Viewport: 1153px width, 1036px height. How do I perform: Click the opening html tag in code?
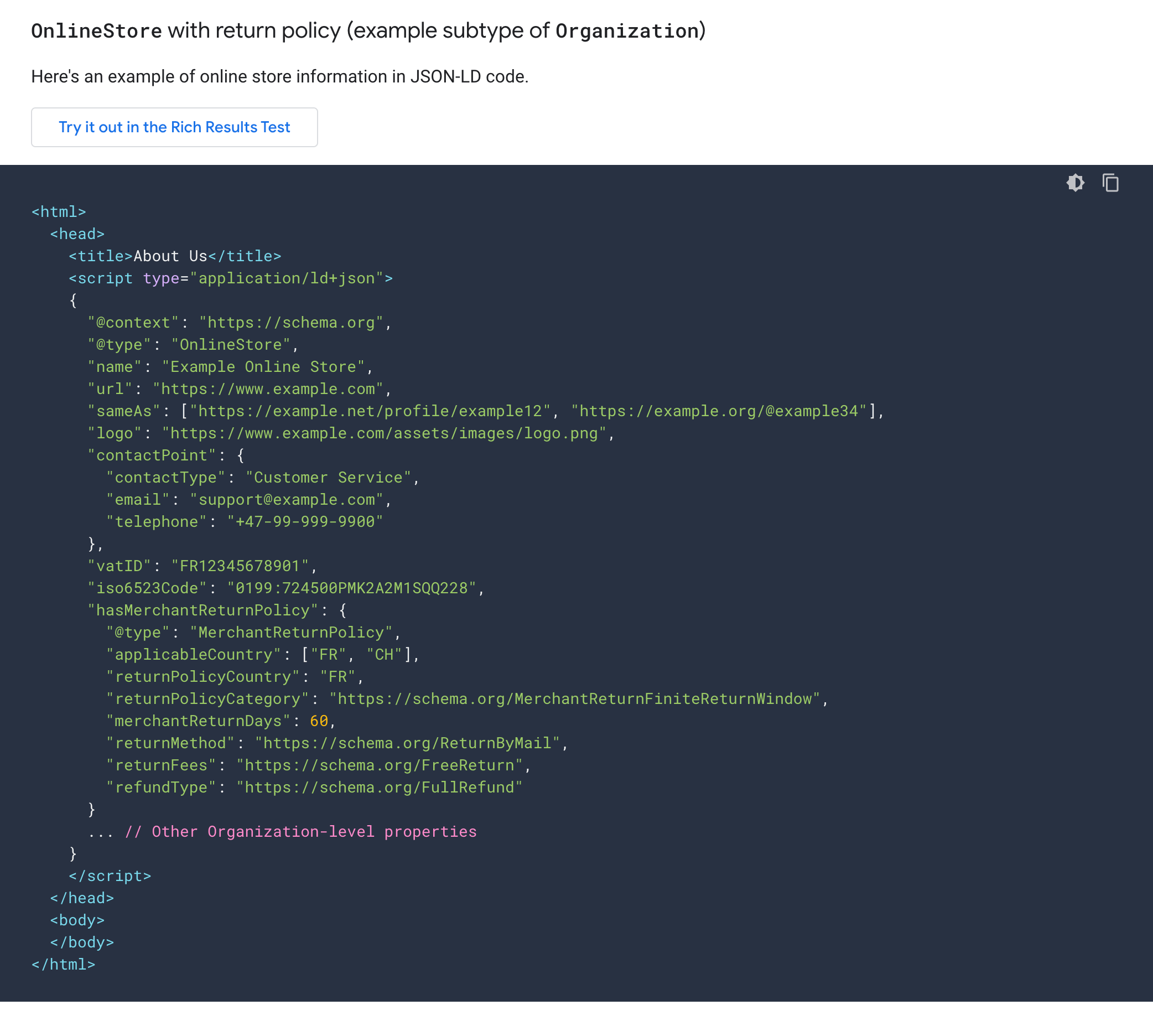(x=59, y=212)
